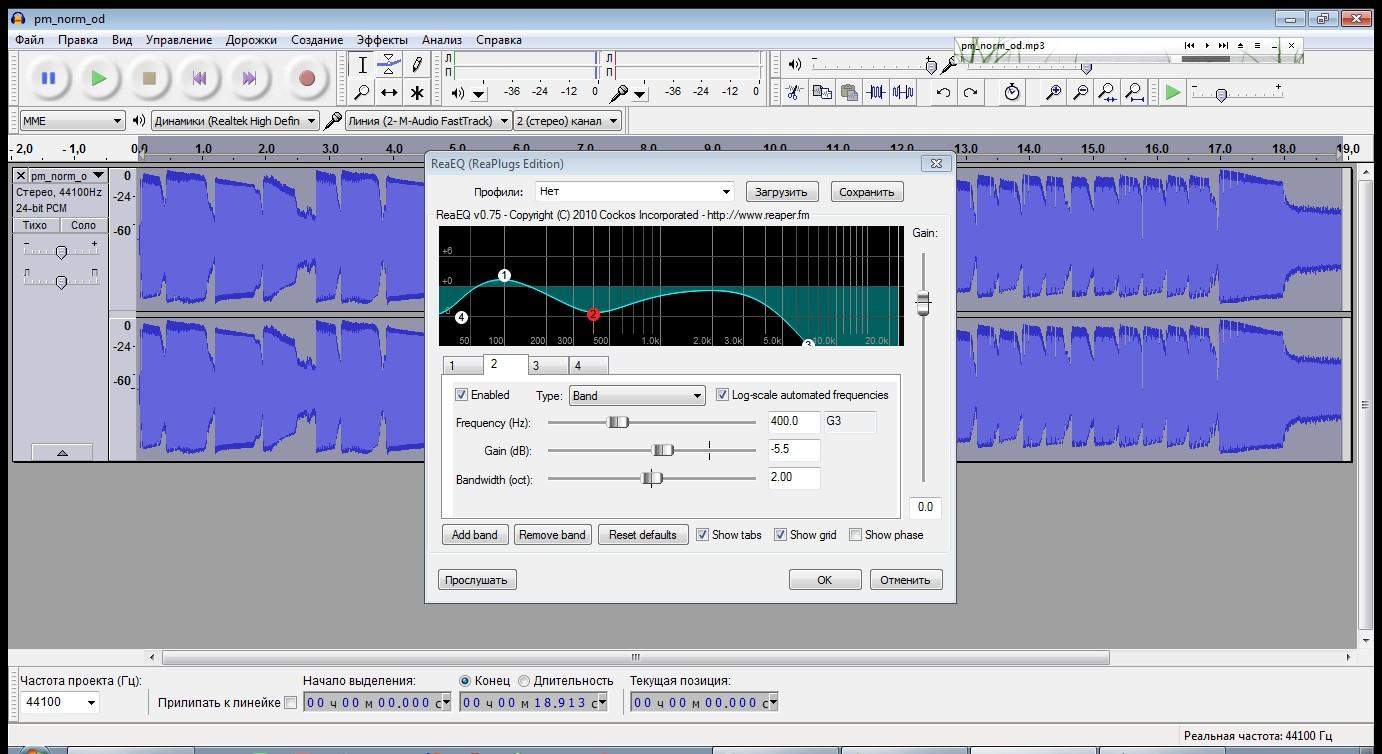Enable the Show phase checkbox
1382x754 pixels.
coord(855,535)
